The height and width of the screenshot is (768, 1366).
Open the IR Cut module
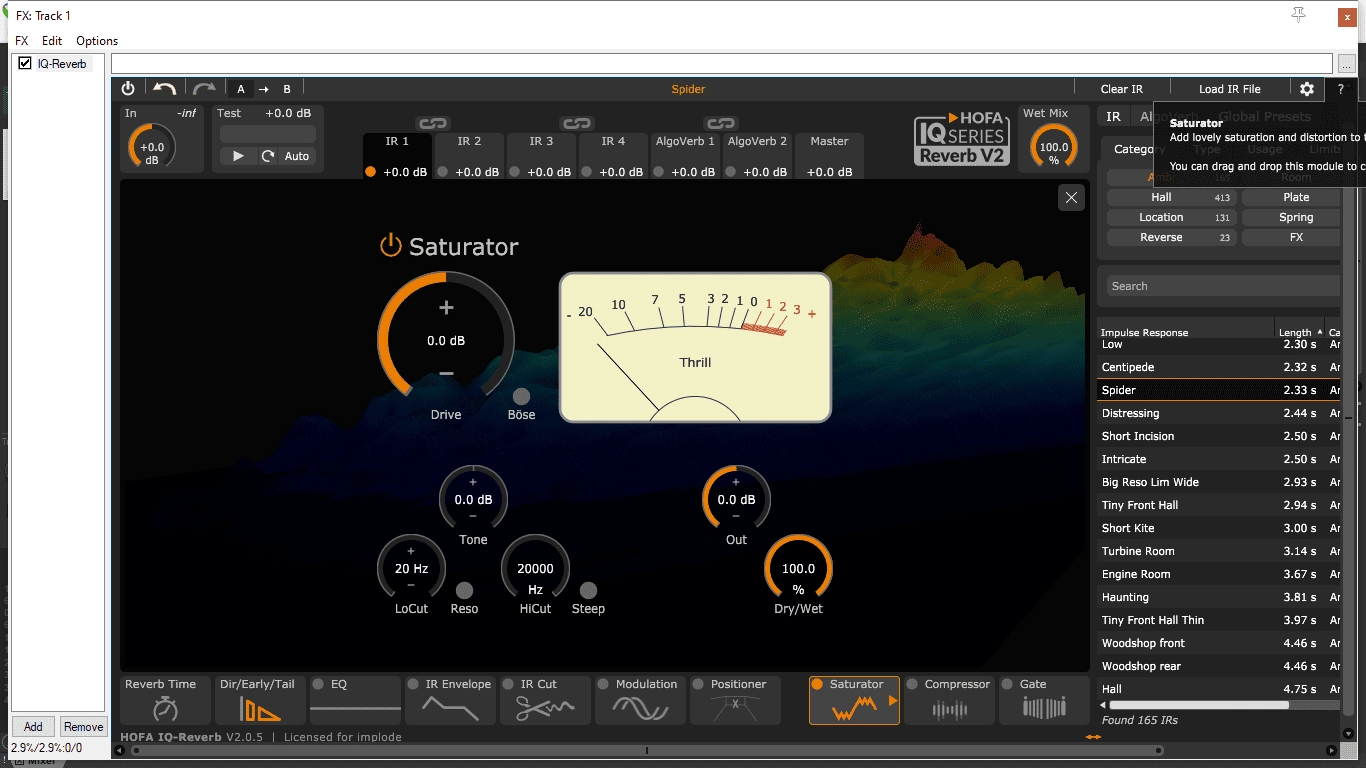click(x=545, y=700)
